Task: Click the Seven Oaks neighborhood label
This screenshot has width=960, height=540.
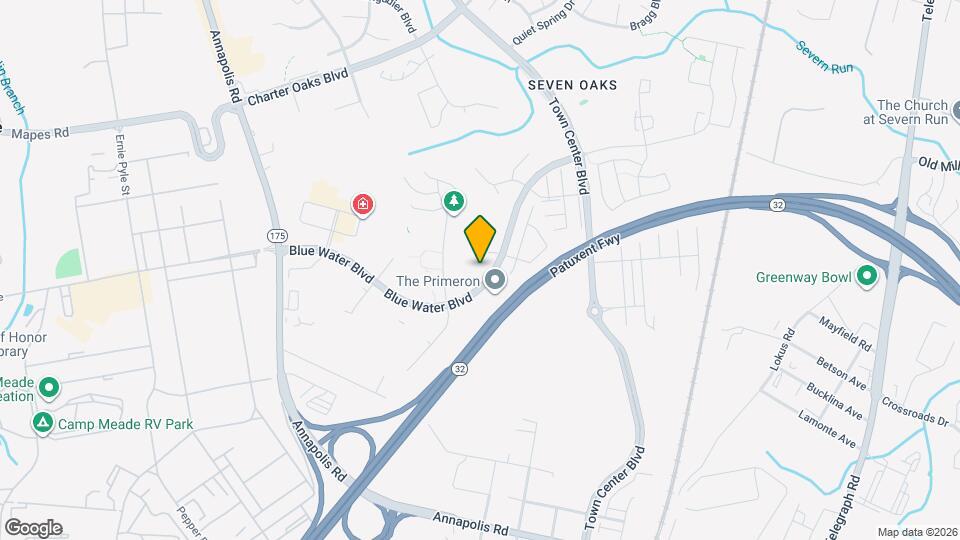Action: pyautogui.click(x=572, y=85)
